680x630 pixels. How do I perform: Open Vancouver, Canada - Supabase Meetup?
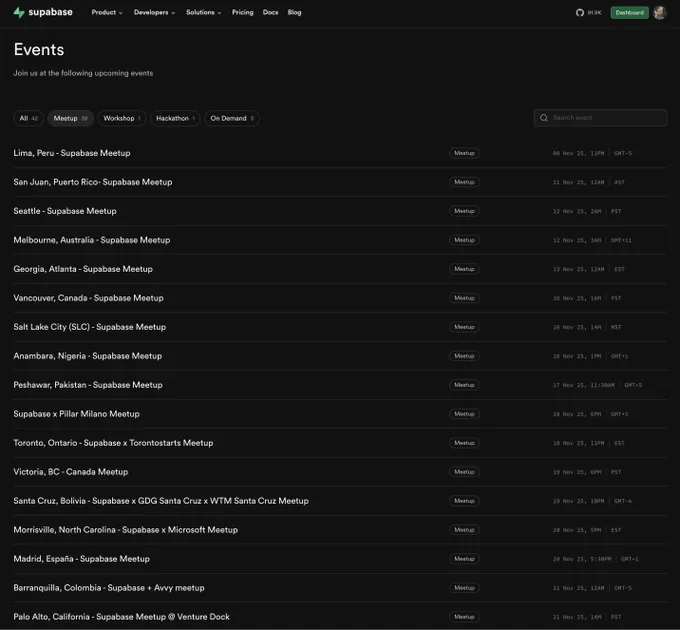click(x=88, y=298)
